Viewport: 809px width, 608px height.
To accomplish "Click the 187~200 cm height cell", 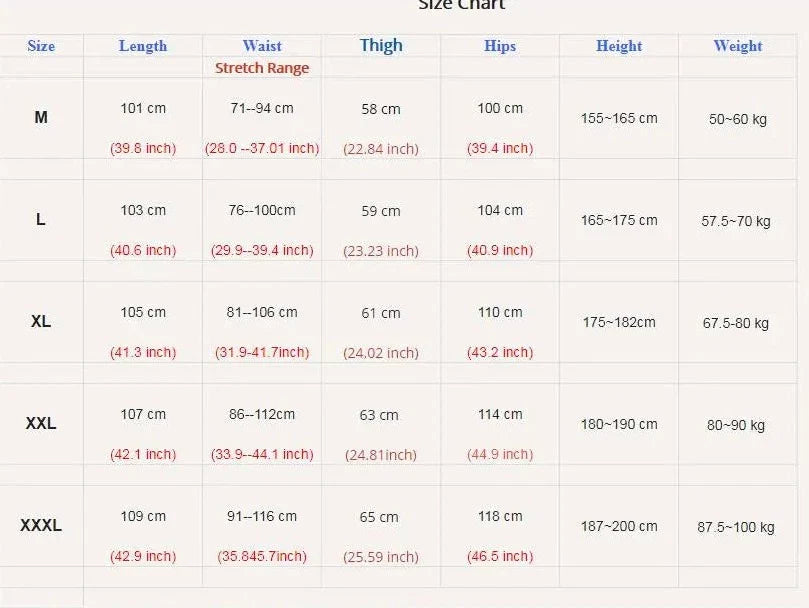I will coord(619,526).
